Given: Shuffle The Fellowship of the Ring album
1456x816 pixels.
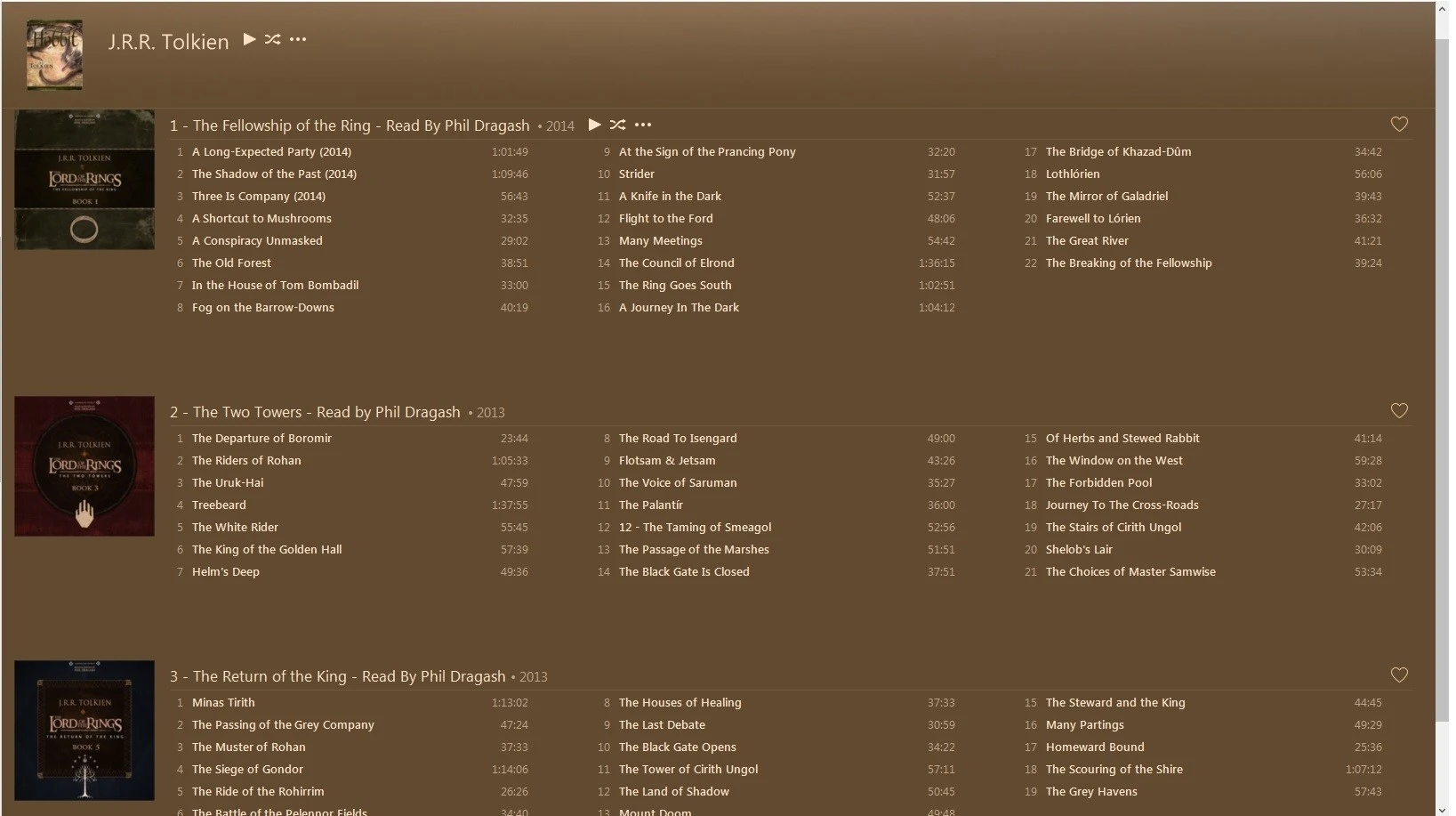Looking at the screenshot, I should point(618,125).
